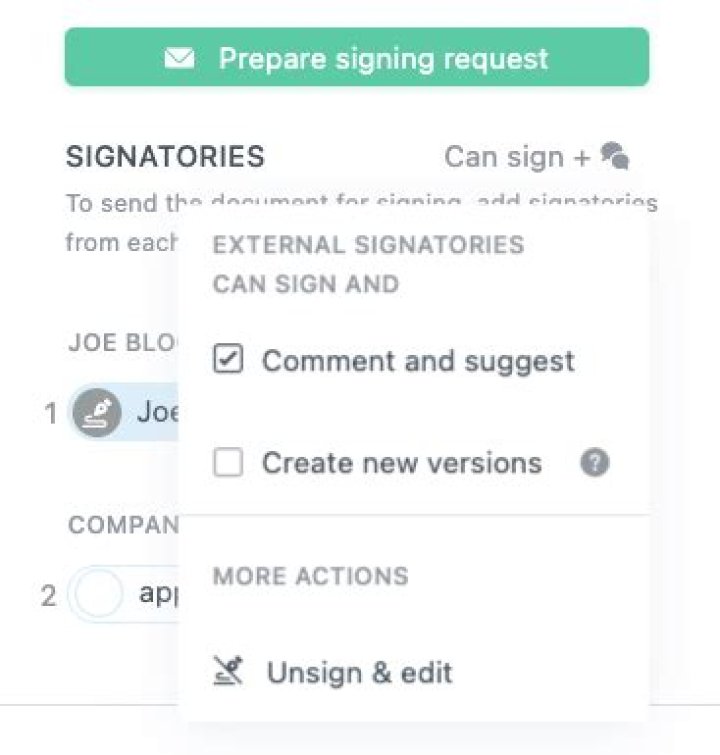Click the Comment and suggest label text
This screenshot has width=720, height=755.
pyautogui.click(x=418, y=360)
